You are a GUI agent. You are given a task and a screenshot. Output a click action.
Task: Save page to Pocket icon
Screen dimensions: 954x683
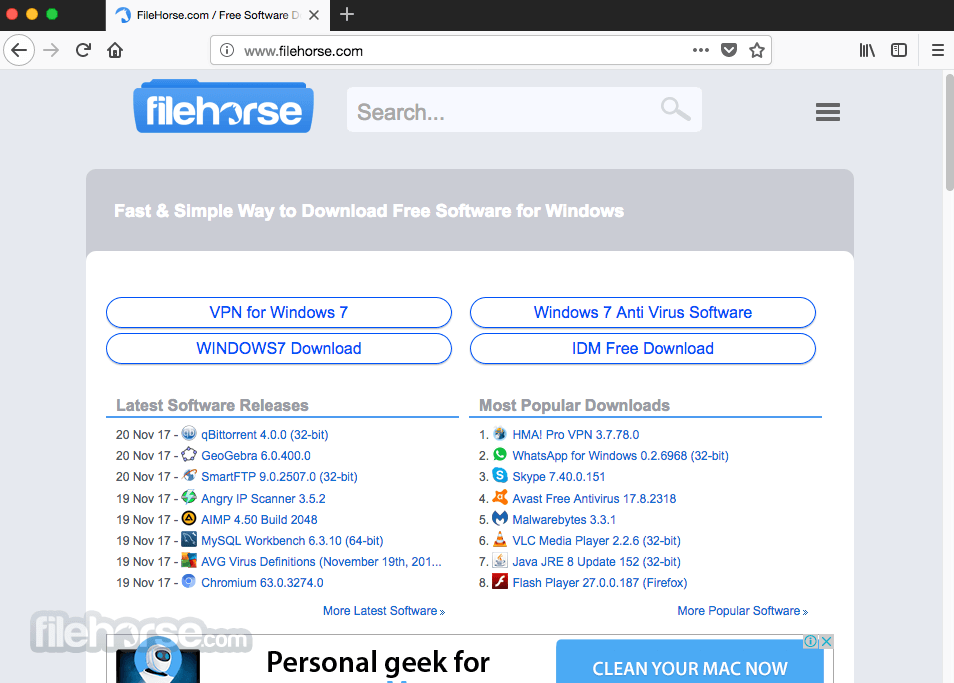[x=729, y=50]
